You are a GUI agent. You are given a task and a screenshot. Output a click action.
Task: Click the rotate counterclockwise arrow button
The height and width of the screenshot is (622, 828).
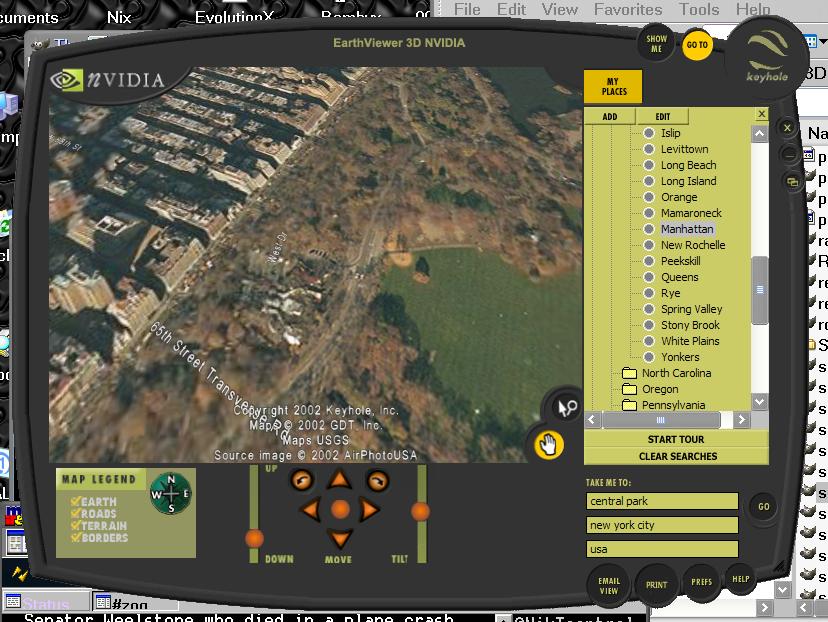(x=302, y=480)
